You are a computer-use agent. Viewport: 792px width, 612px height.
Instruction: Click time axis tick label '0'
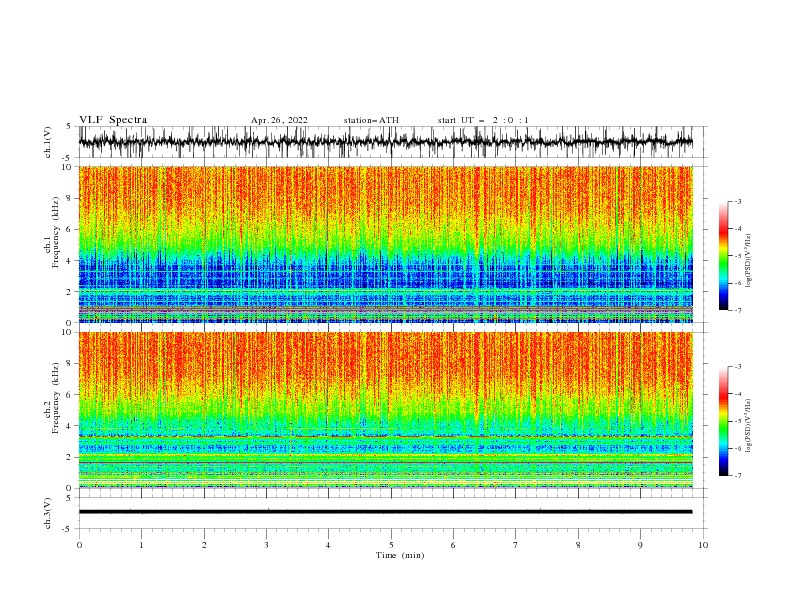(79, 545)
